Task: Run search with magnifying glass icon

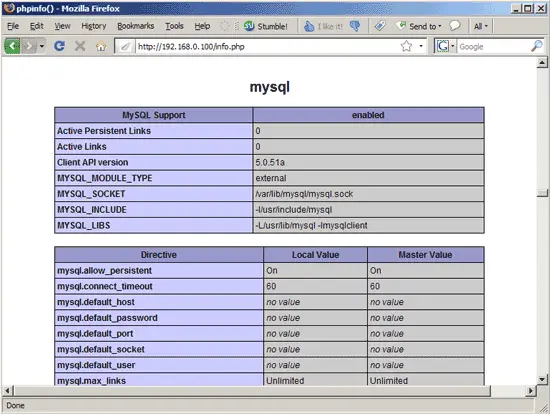Action: tap(537, 46)
